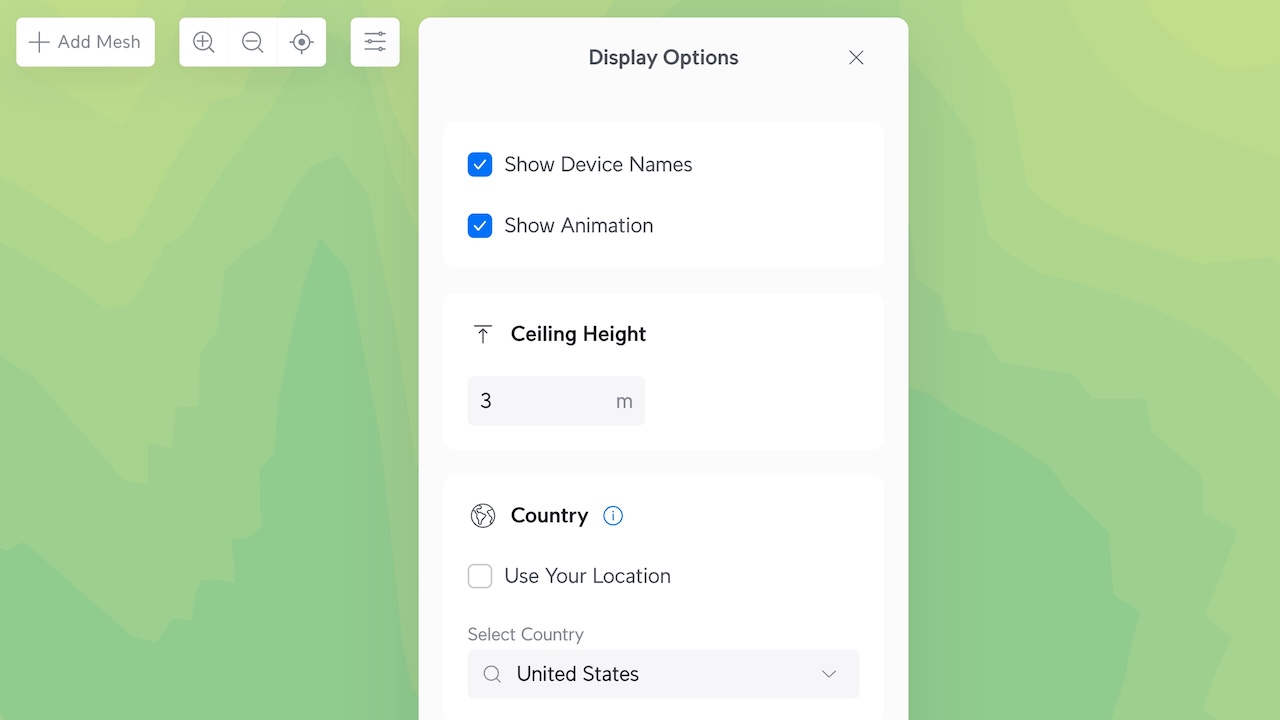Zoom out using the minus magnifier

coord(253,42)
